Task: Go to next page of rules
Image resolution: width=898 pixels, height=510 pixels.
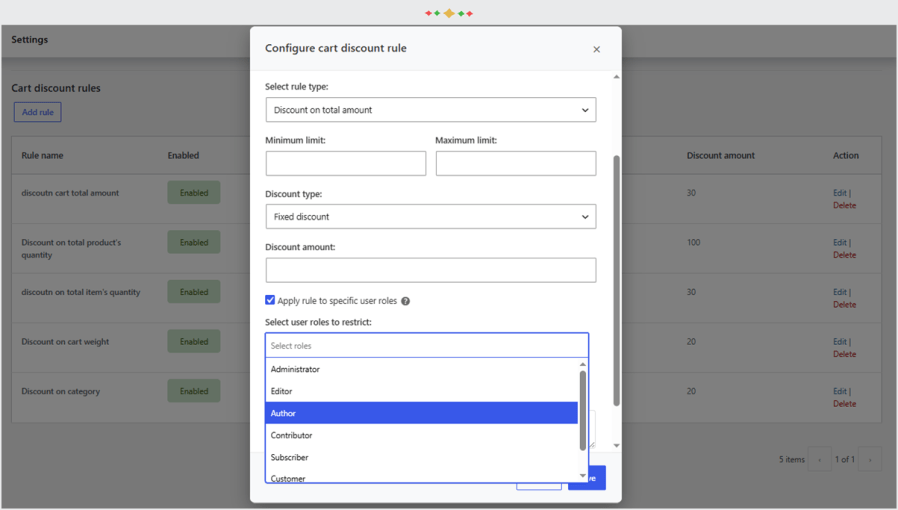Action: 870,460
